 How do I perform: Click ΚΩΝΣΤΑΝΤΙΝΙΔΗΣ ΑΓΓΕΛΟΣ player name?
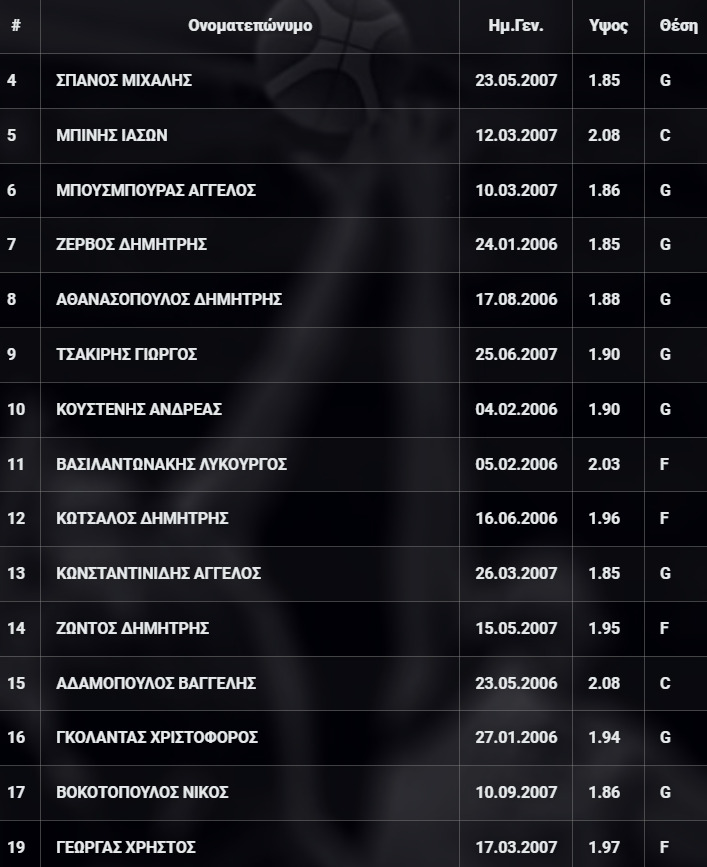pos(159,573)
